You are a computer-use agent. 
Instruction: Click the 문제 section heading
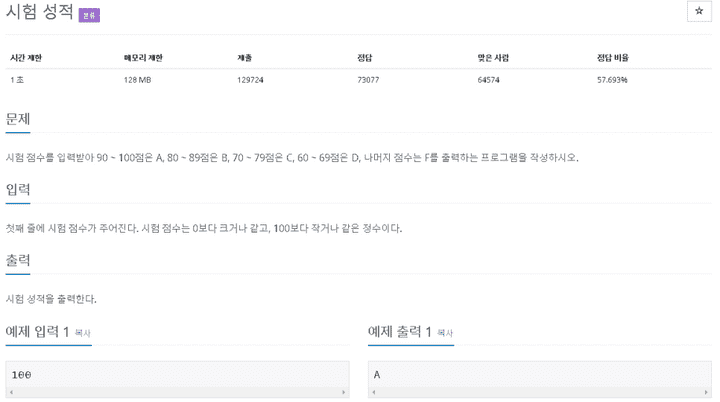[18, 119]
